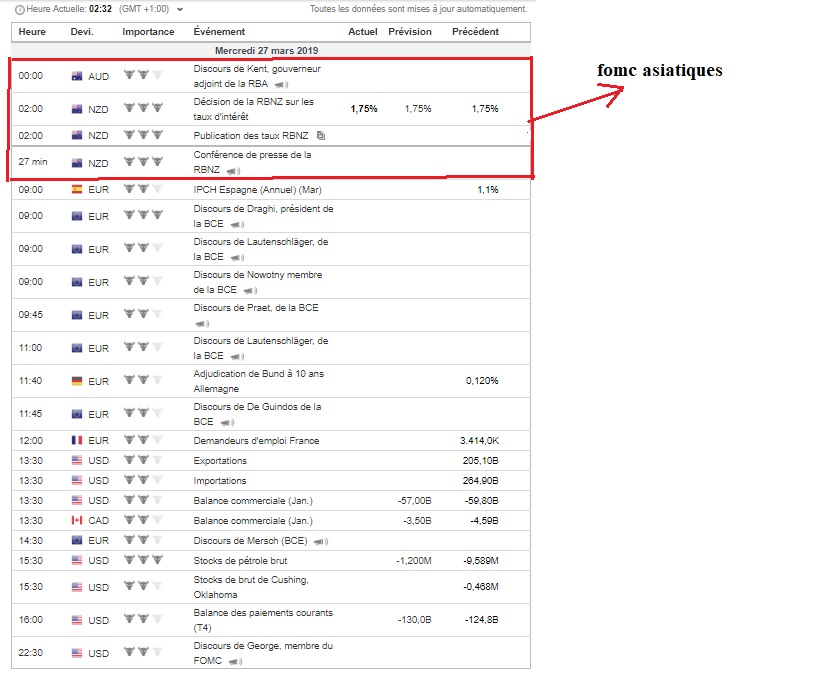Click the Spanish flag on the IPCH Espagne row

[x=77, y=190]
